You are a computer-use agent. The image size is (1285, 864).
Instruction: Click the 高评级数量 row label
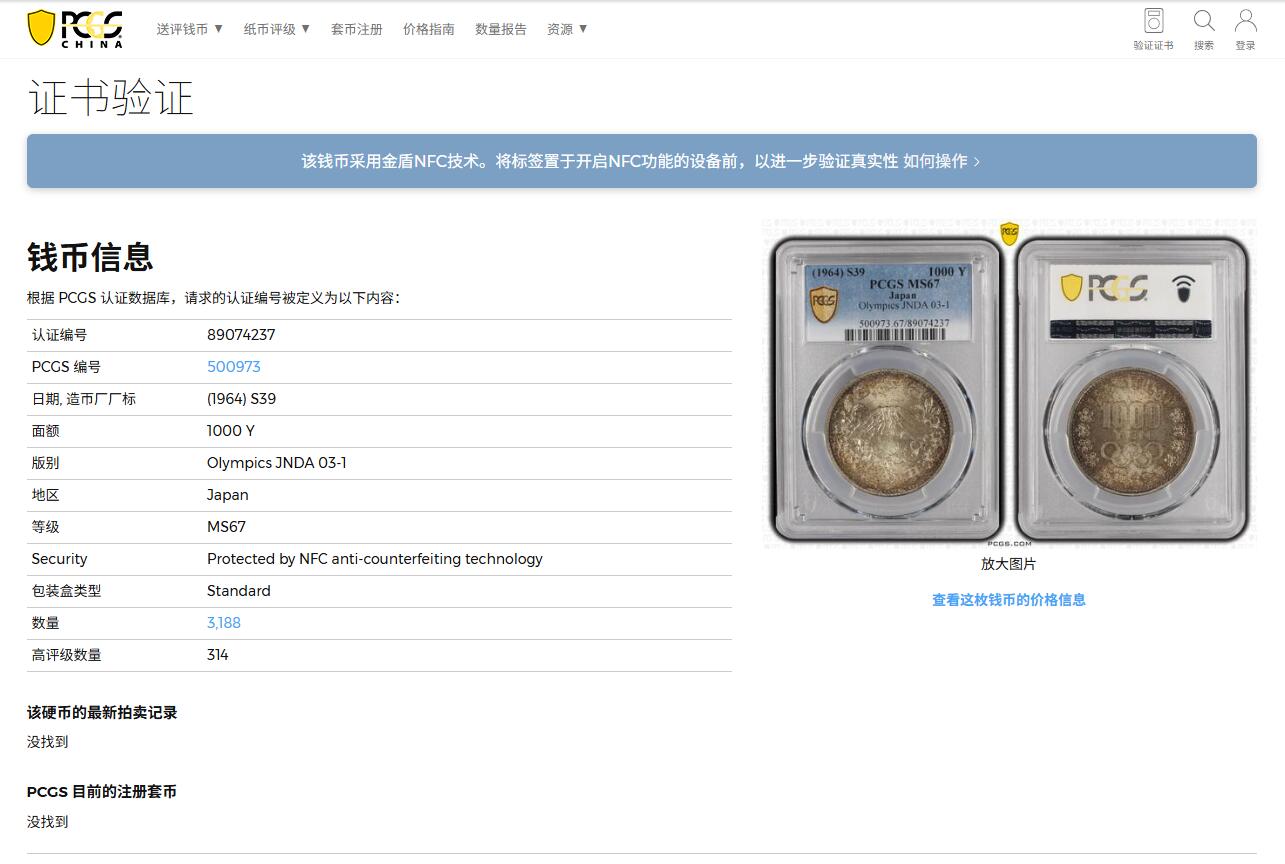(x=66, y=655)
